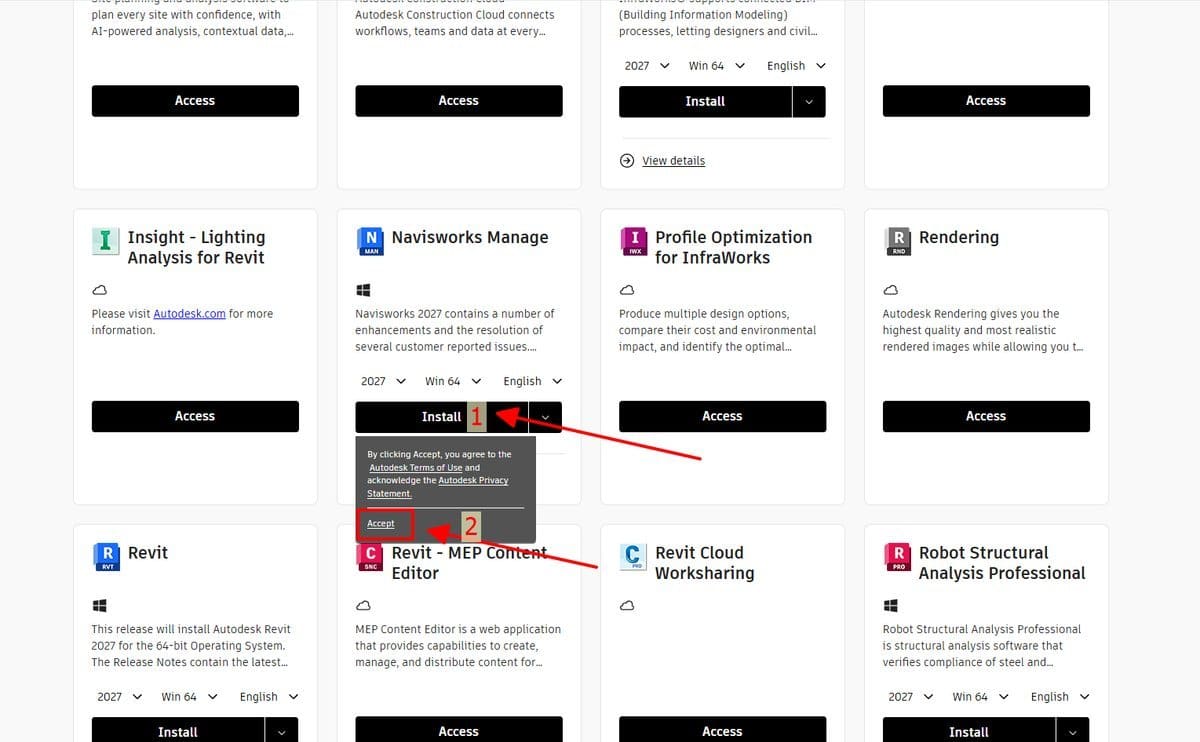
Task: Click Access for Profile Optimization for InfraWorks
Action: (722, 416)
